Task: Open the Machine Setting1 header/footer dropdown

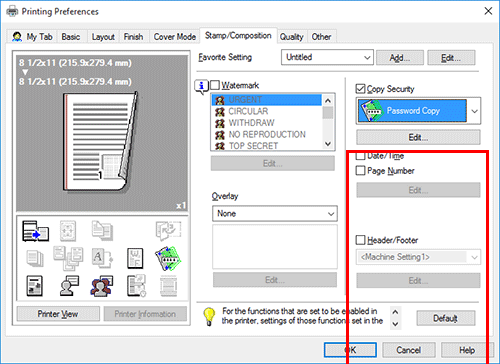Action: pyautogui.click(x=418, y=257)
